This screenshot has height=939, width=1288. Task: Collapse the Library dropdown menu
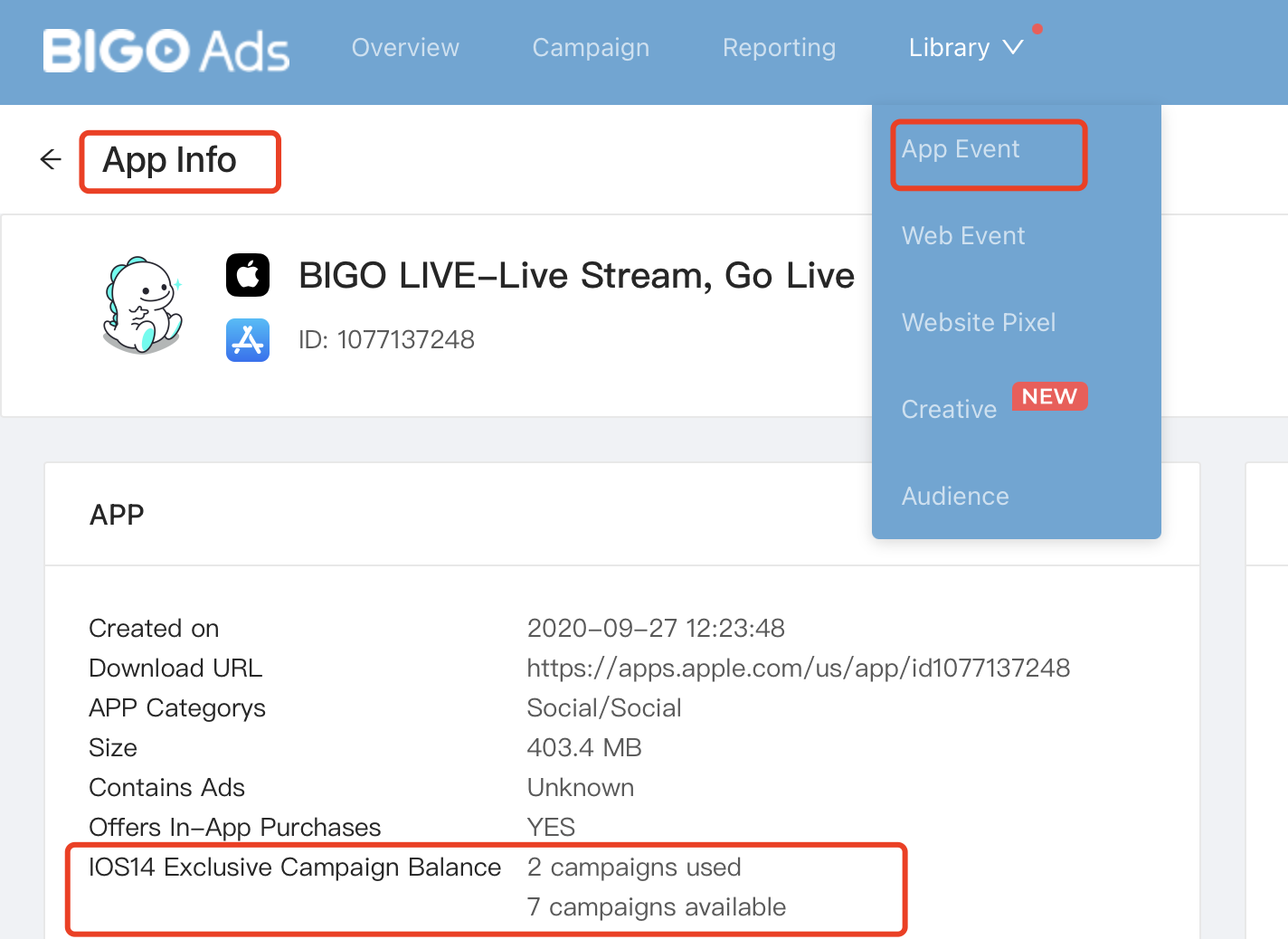(x=966, y=48)
